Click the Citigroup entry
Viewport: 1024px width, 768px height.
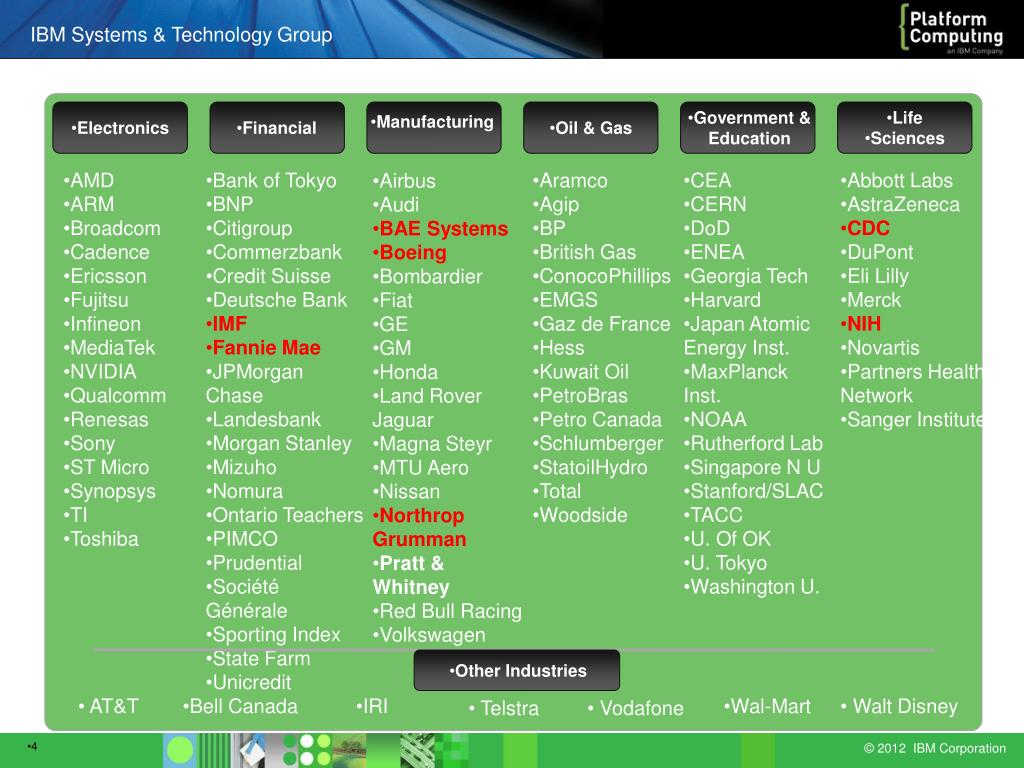249,229
